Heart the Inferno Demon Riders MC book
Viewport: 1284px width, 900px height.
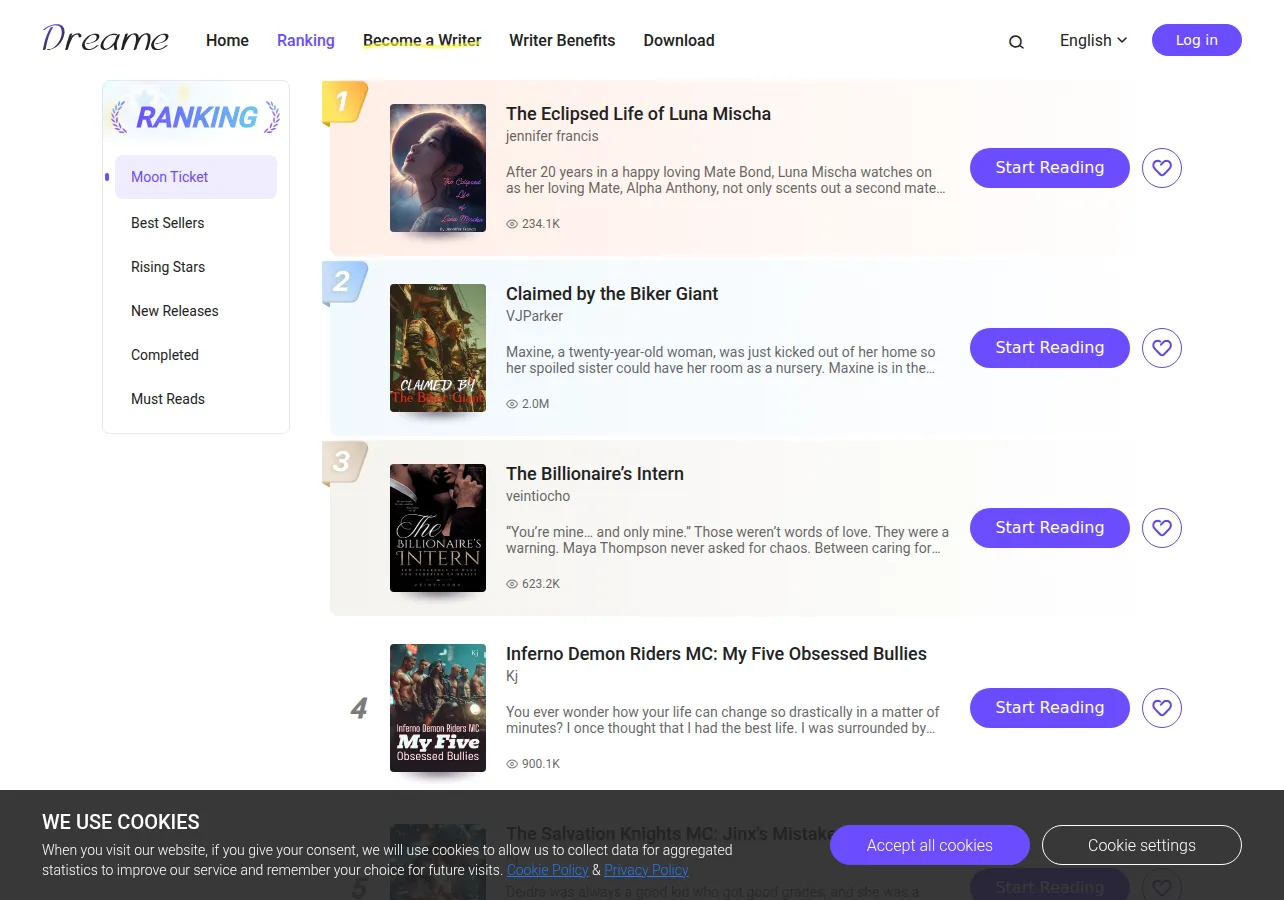coord(1162,708)
